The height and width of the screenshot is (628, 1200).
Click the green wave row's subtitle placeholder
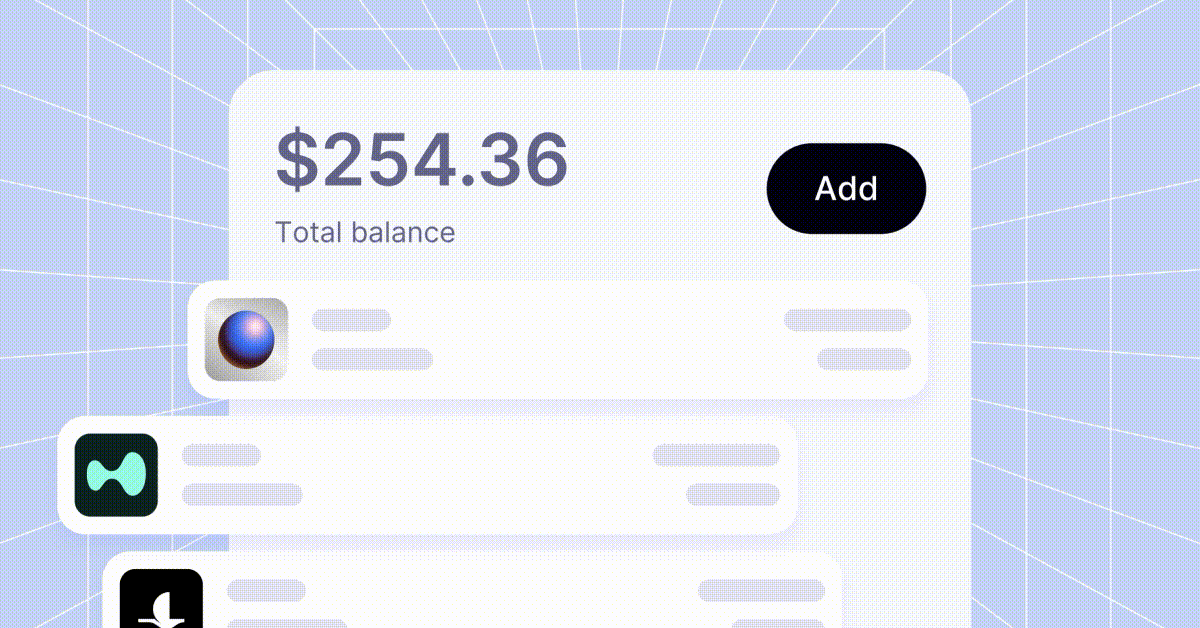[x=242, y=494]
